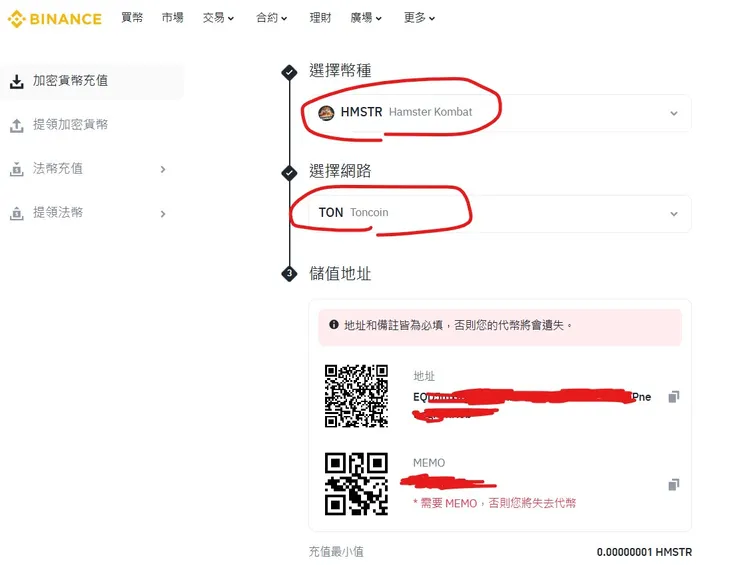Screen dimensions: 740x565
Task: Click the 充值最小值 label
Action: coord(336,551)
